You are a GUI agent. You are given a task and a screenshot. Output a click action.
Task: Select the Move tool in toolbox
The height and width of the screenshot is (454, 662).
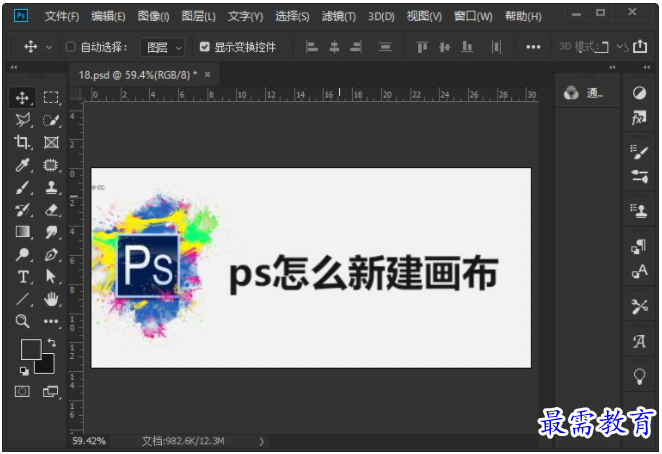[22, 98]
